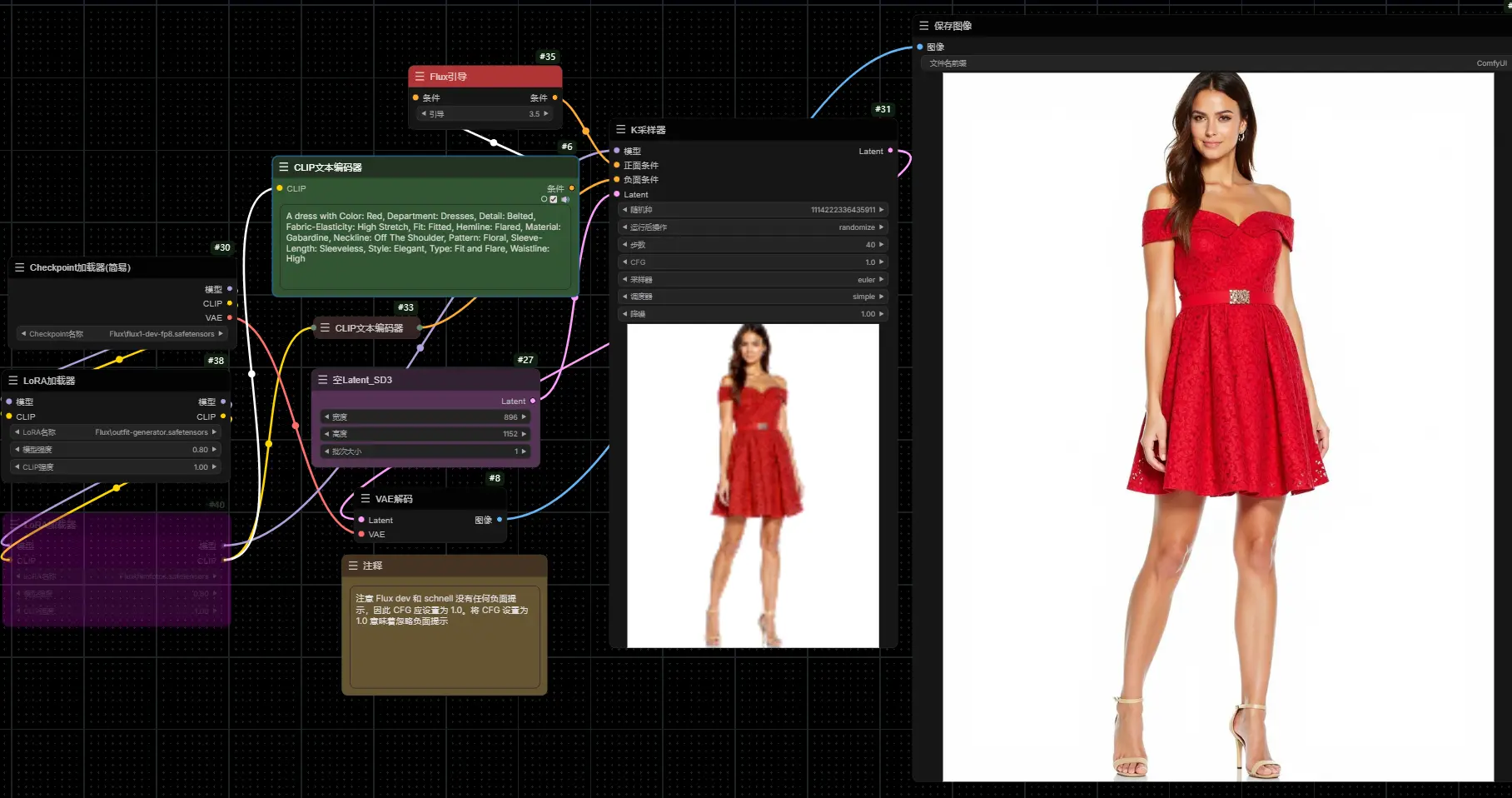Click the VAE解码 node collapse icon
This screenshot has width=1512, height=798.
[x=364, y=498]
